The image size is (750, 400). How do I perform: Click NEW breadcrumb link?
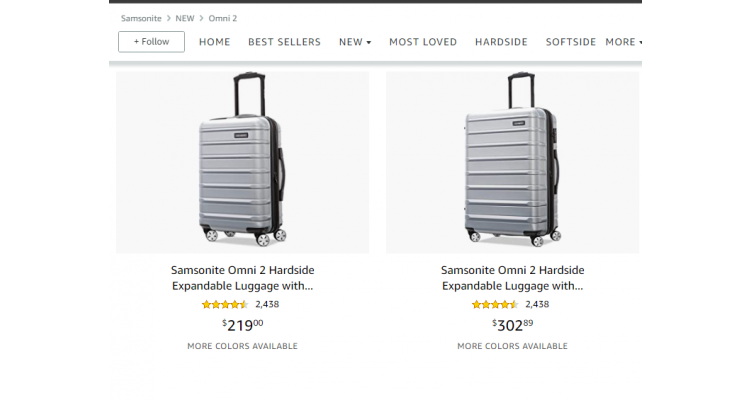(x=185, y=18)
